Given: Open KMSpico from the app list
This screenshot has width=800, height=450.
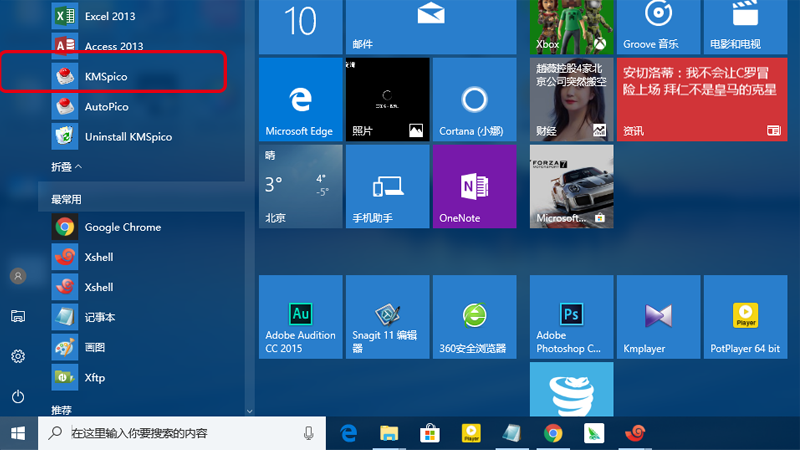Looking at the screenshot, I should coord(105,76).
